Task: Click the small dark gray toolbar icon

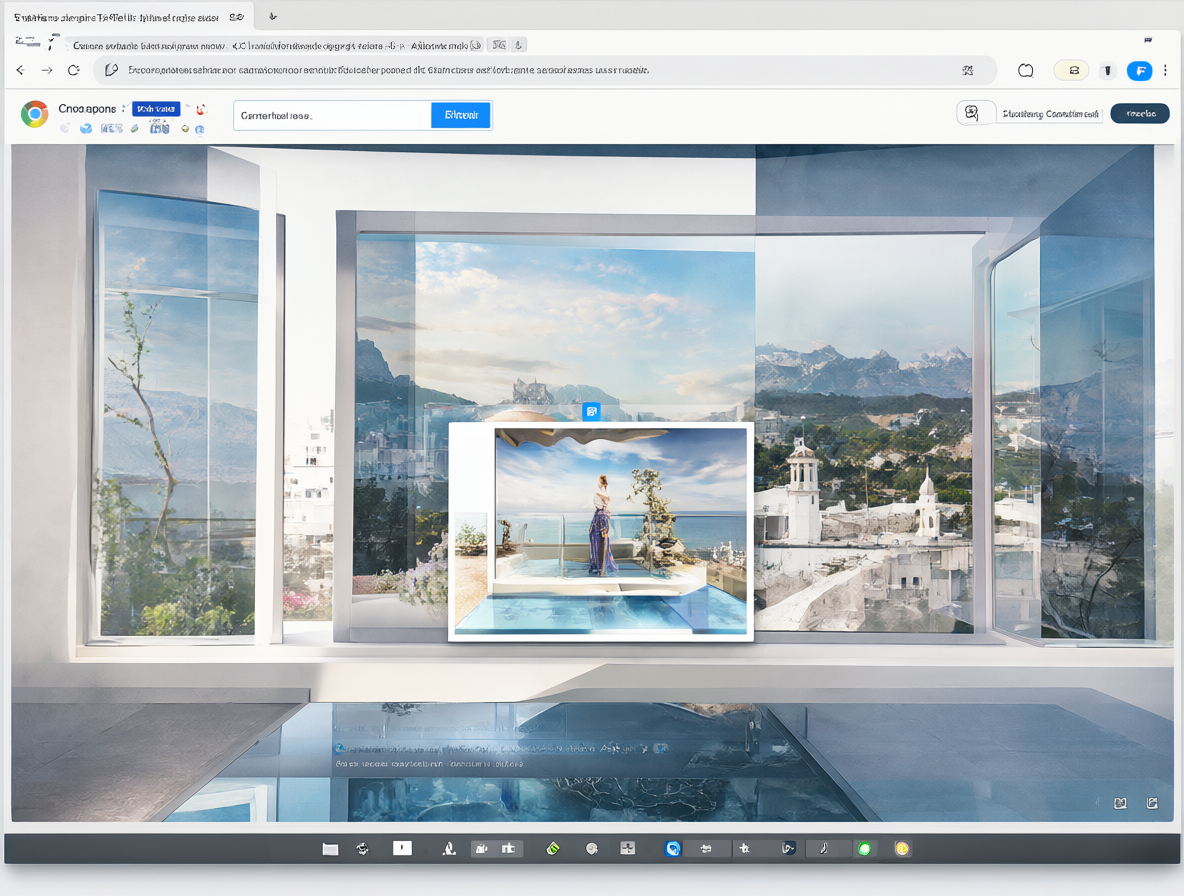Action: point(1107,70)
